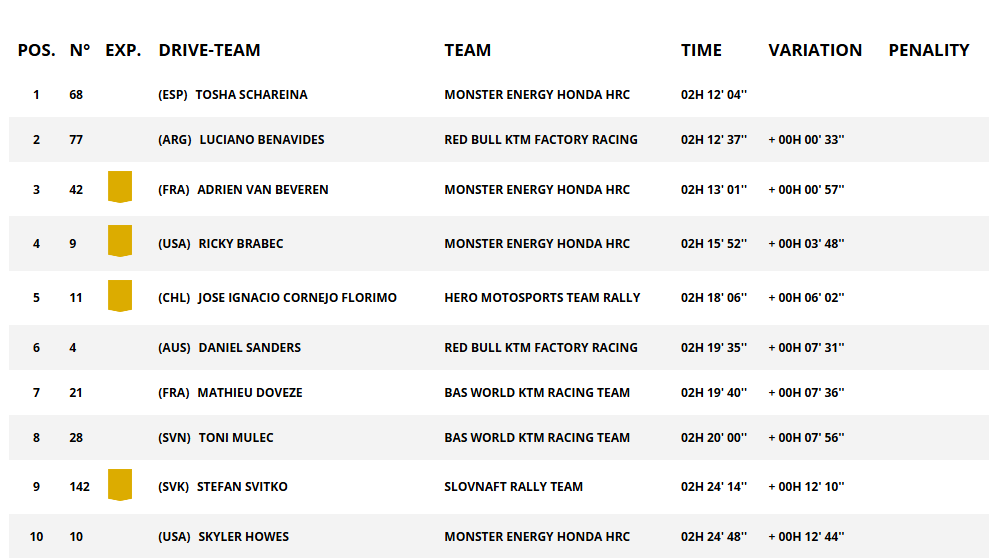Click yellow badge beside Jose Ignacio Cornejo Florimo

click(120, 295)
